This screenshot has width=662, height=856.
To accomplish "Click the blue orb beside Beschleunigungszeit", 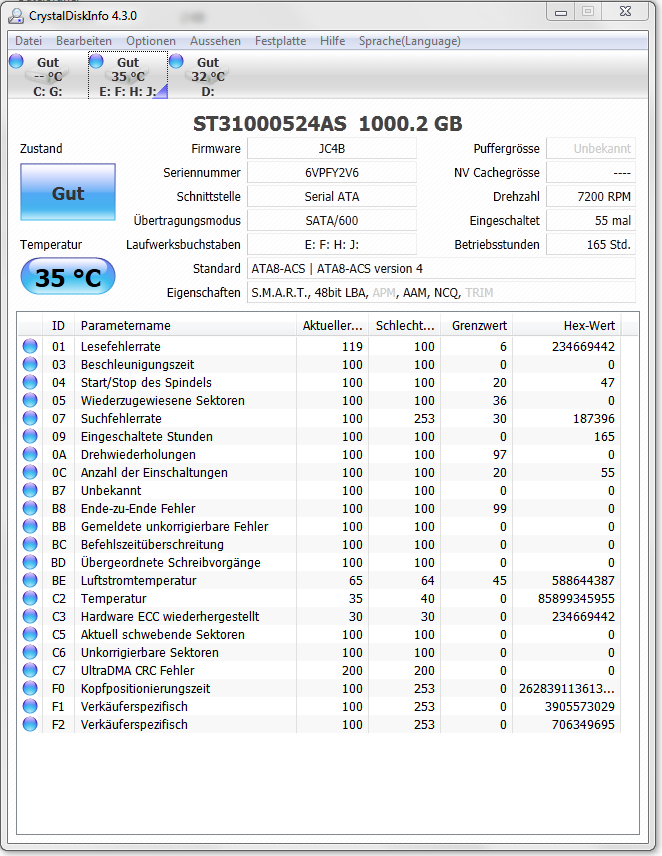I will (x=30, y=364).
